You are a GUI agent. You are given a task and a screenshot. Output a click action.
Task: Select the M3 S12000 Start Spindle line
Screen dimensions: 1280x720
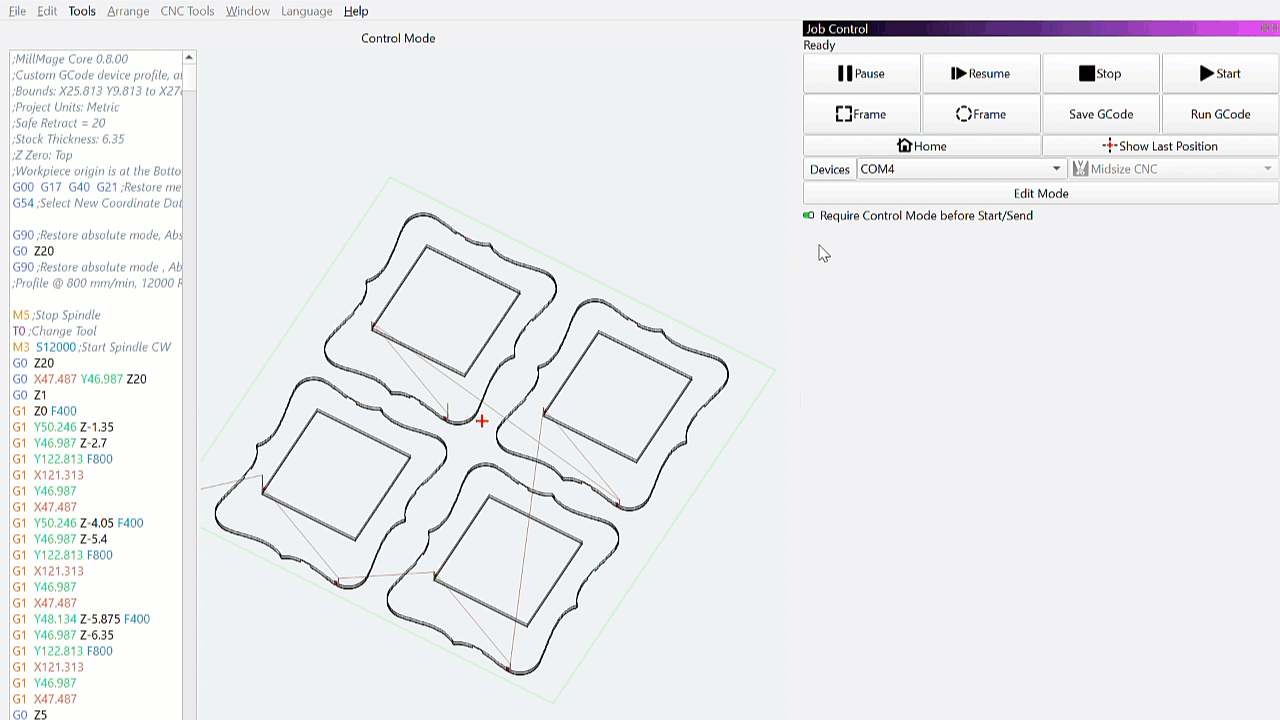(x=92, y=347)
